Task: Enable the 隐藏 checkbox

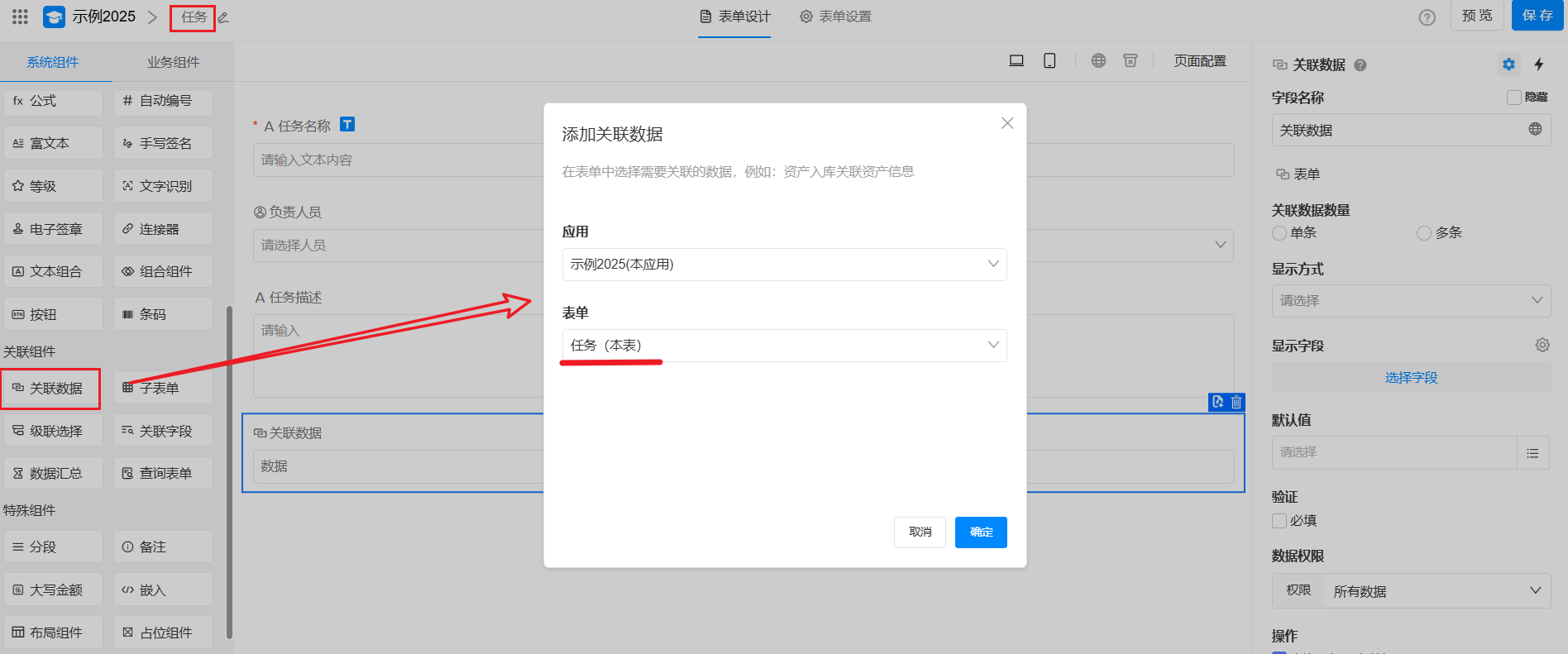Action: (x=1514, y=98)
